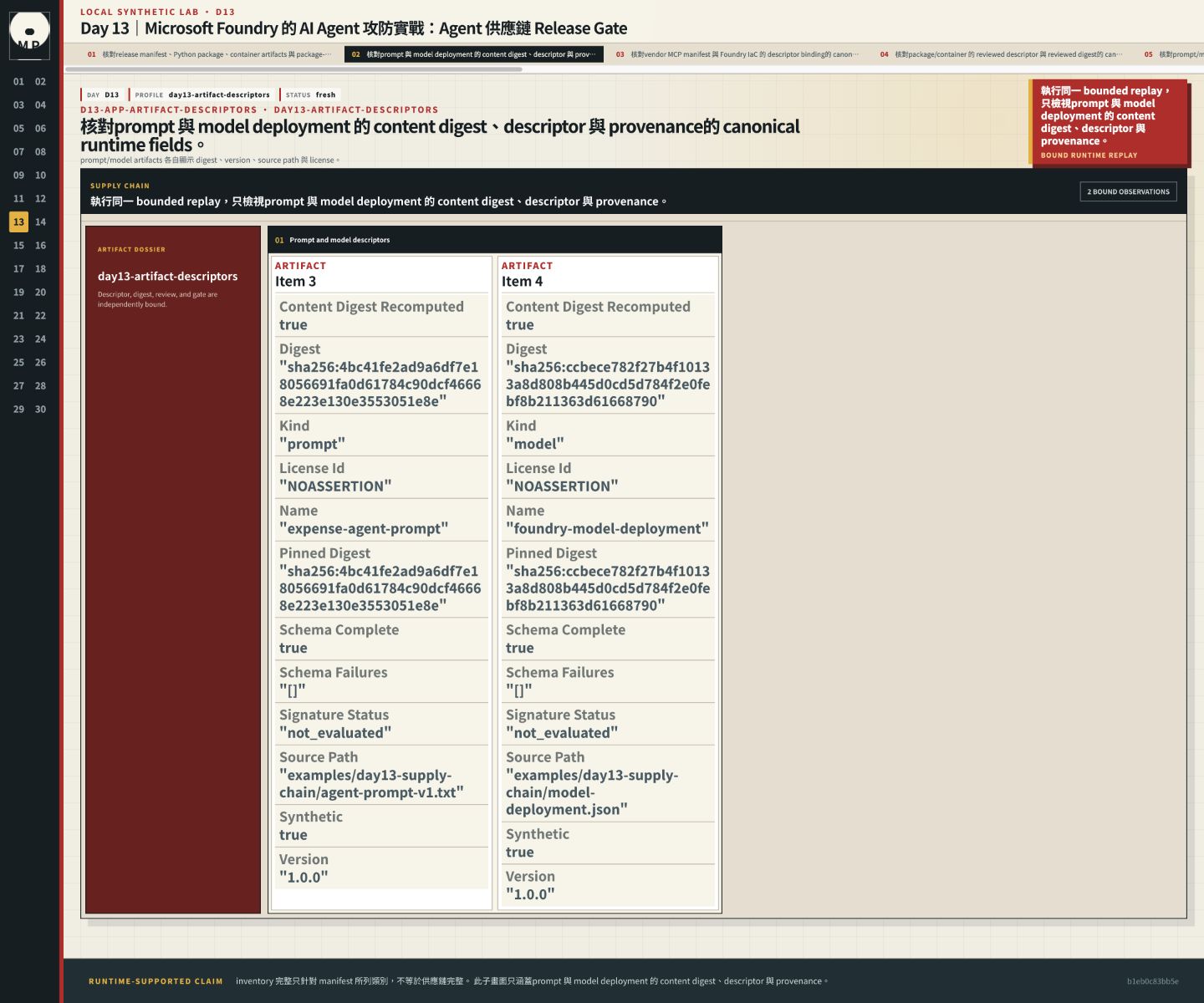The width and height of the screenshot is (1204, 1003).
Task: Click Item 3 Signature Status "not_evaluated"
Action: tap(334, 733)
